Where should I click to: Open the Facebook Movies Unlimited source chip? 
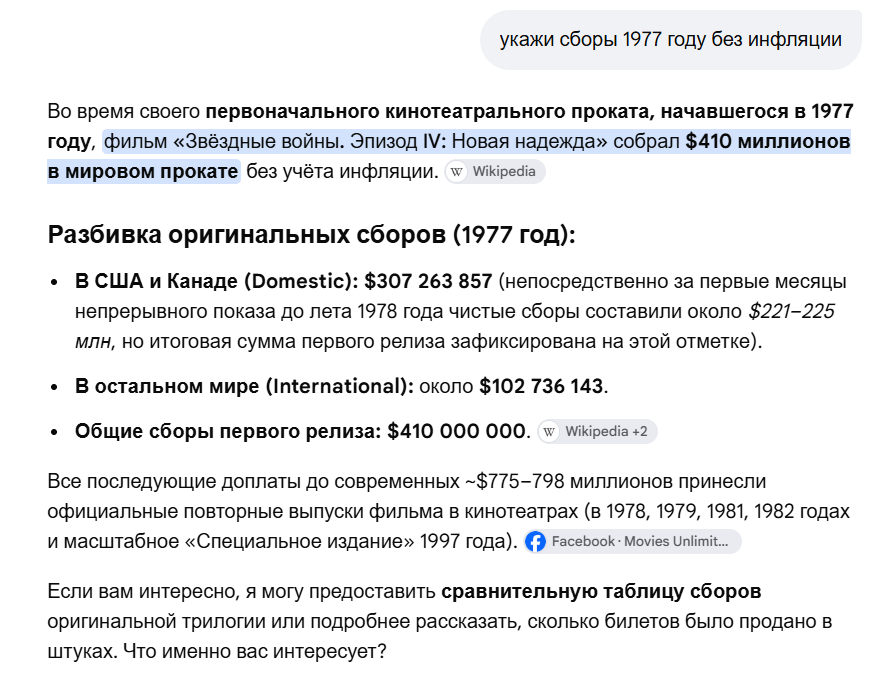(632, 542)
